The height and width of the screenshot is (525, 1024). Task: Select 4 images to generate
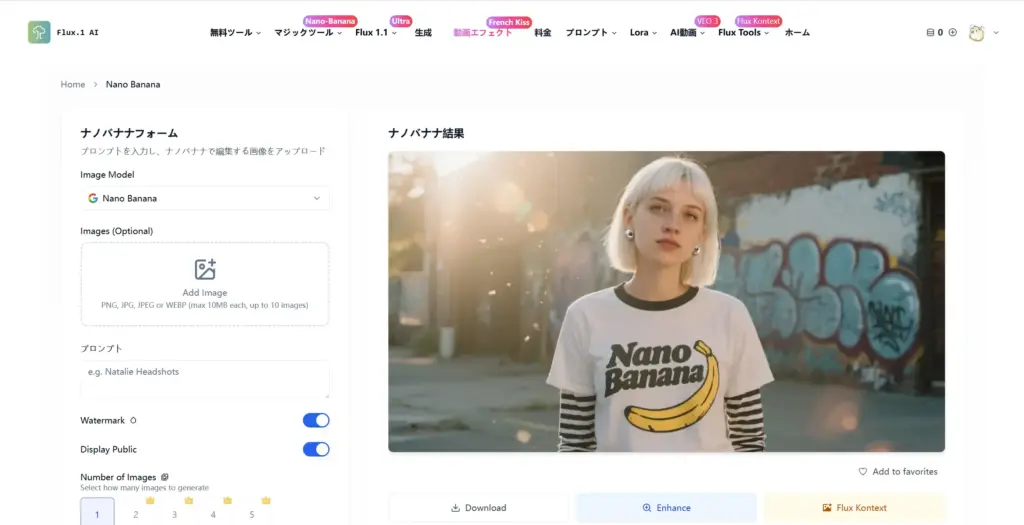[213, 513]
